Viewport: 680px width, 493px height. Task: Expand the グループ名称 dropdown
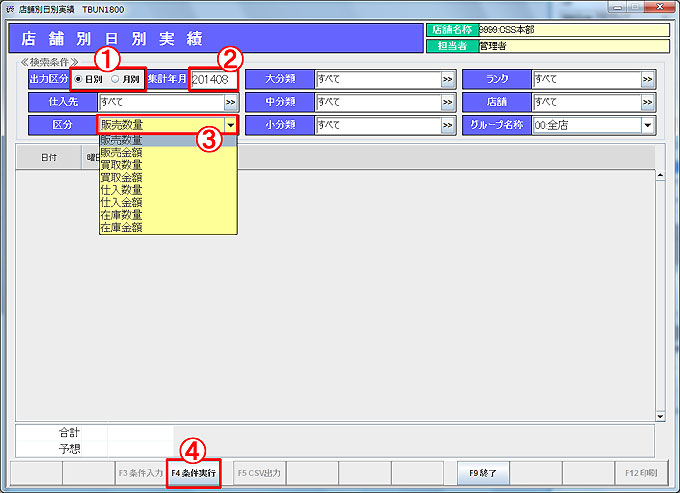647,126
